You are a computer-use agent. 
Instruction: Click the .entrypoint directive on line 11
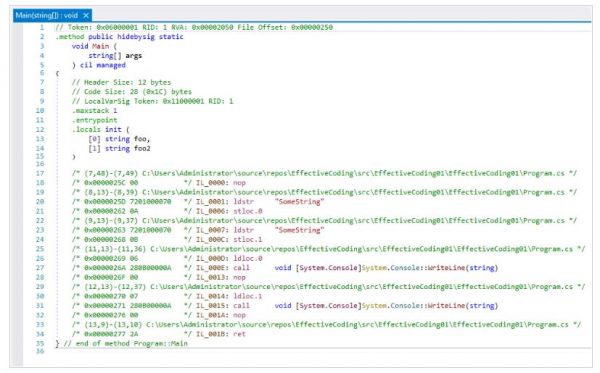point(95,120)
